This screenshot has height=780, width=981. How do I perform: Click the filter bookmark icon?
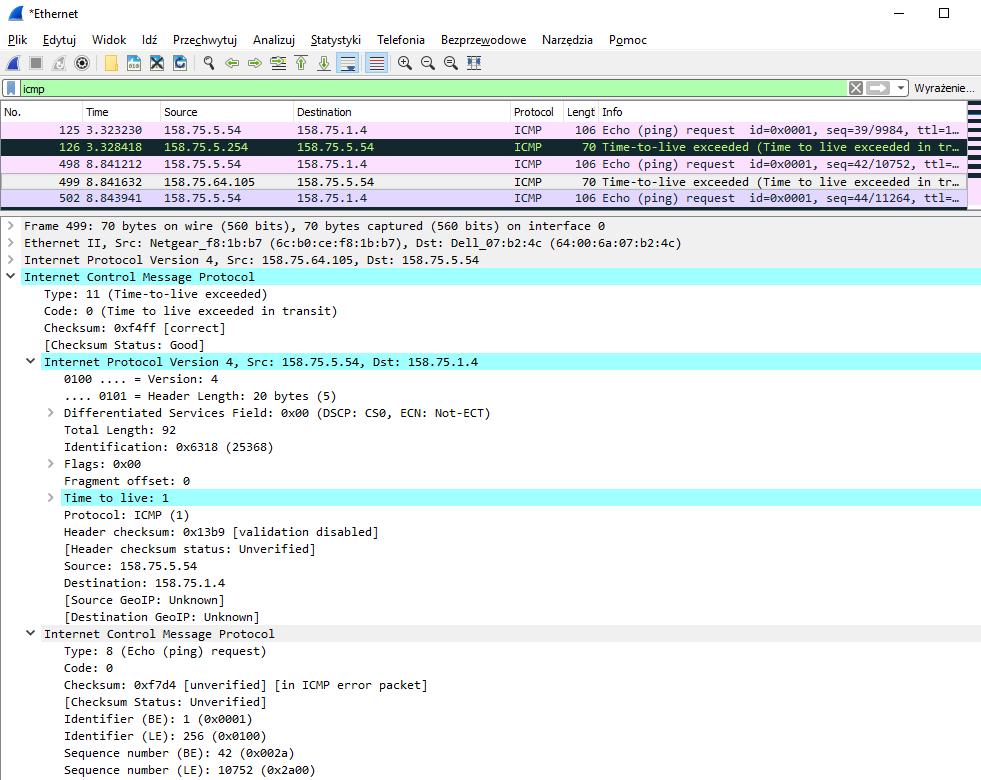pyautogui.click(x=11, y=88)
